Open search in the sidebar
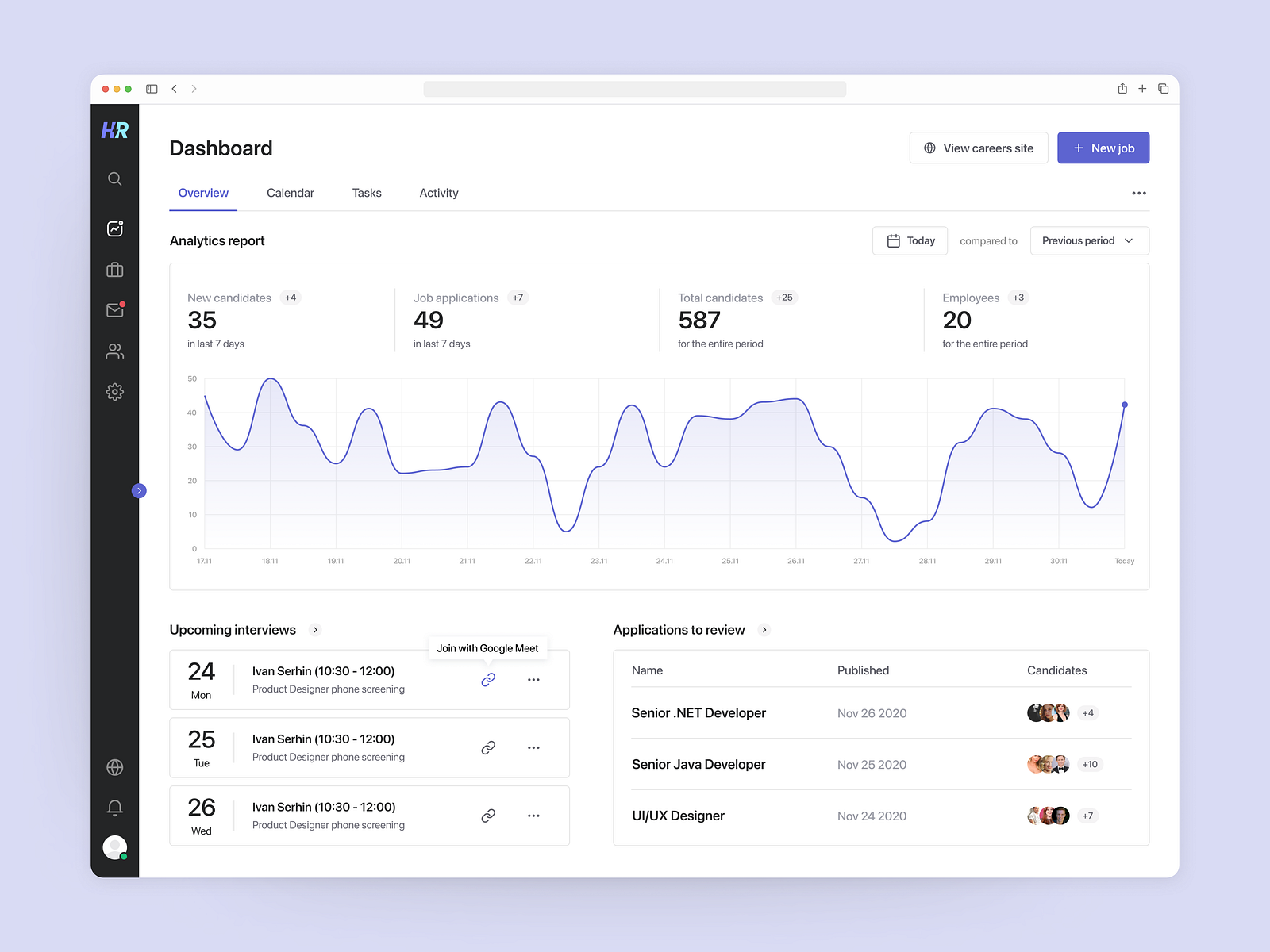 coord(115,178)
